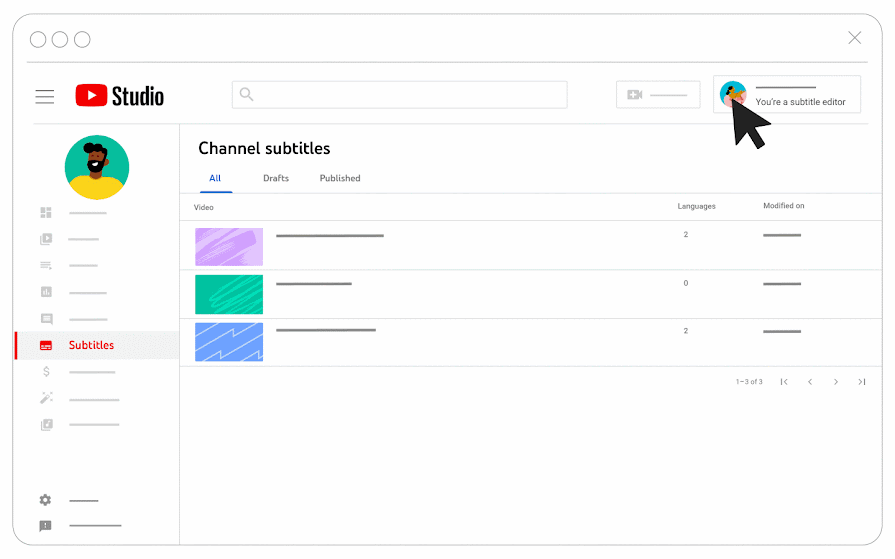895x559 pixels.
Task: Open the Send feedback icon
Action: pos(45,526)
